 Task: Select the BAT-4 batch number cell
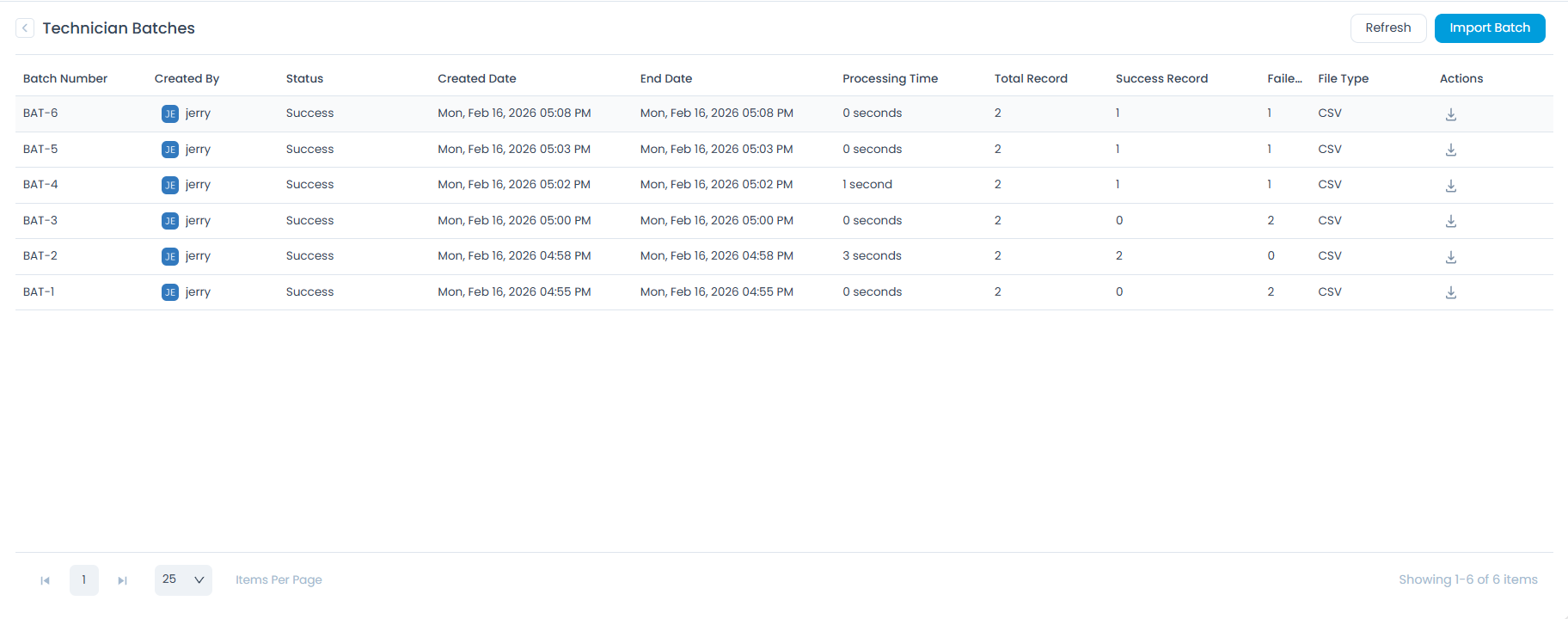[x=40, y=184]
